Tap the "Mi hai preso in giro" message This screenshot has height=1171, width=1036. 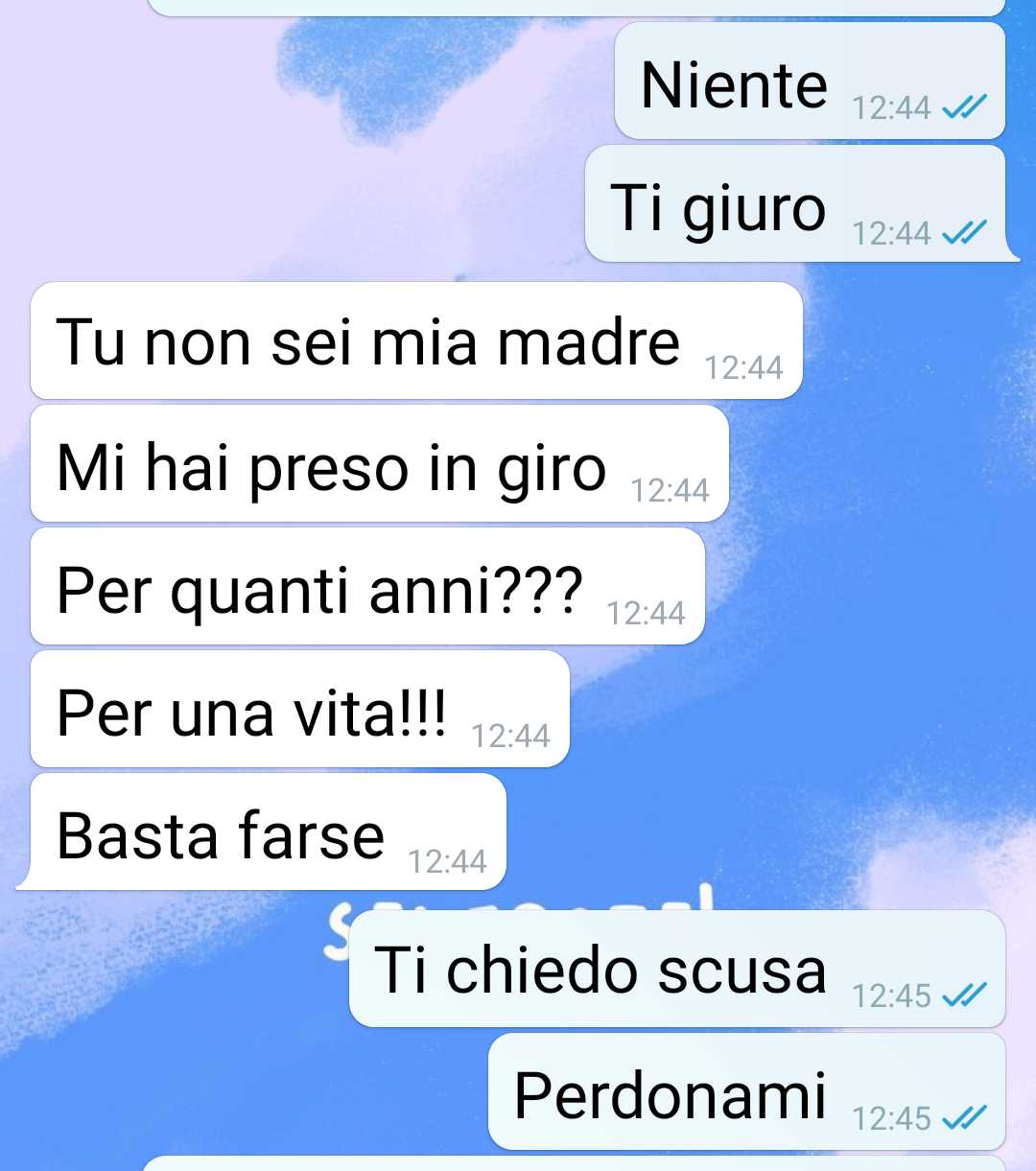point(380,463)
